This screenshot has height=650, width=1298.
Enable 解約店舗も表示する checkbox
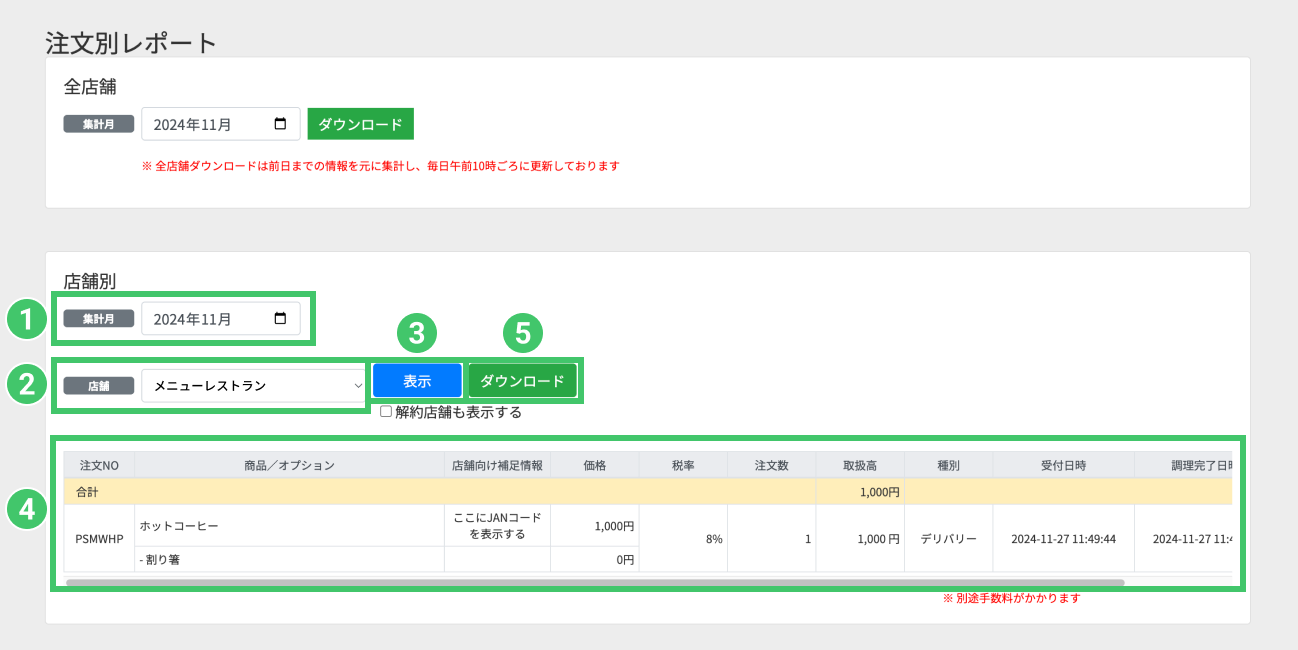386,411
